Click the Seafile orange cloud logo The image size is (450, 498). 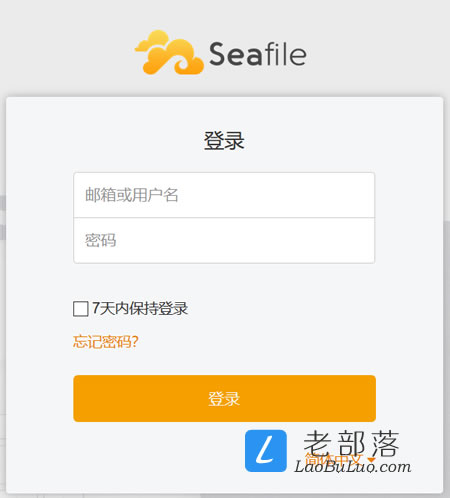pos(169,53)
